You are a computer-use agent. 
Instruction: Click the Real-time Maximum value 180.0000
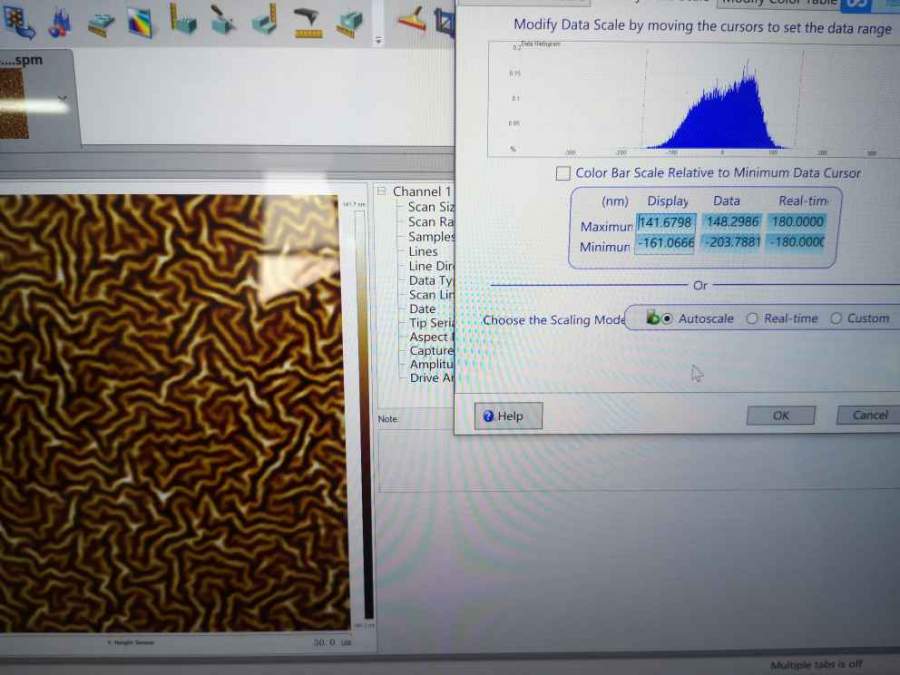(797, 222)
